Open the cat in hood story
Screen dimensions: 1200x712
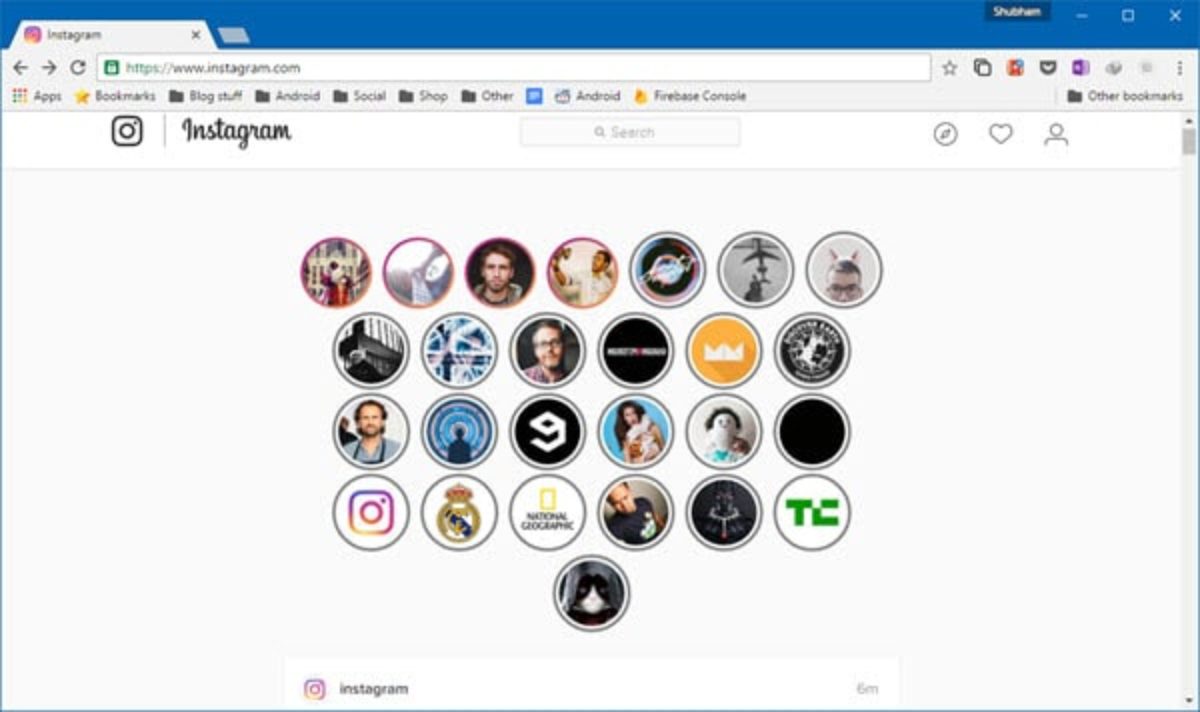[592, 593]
